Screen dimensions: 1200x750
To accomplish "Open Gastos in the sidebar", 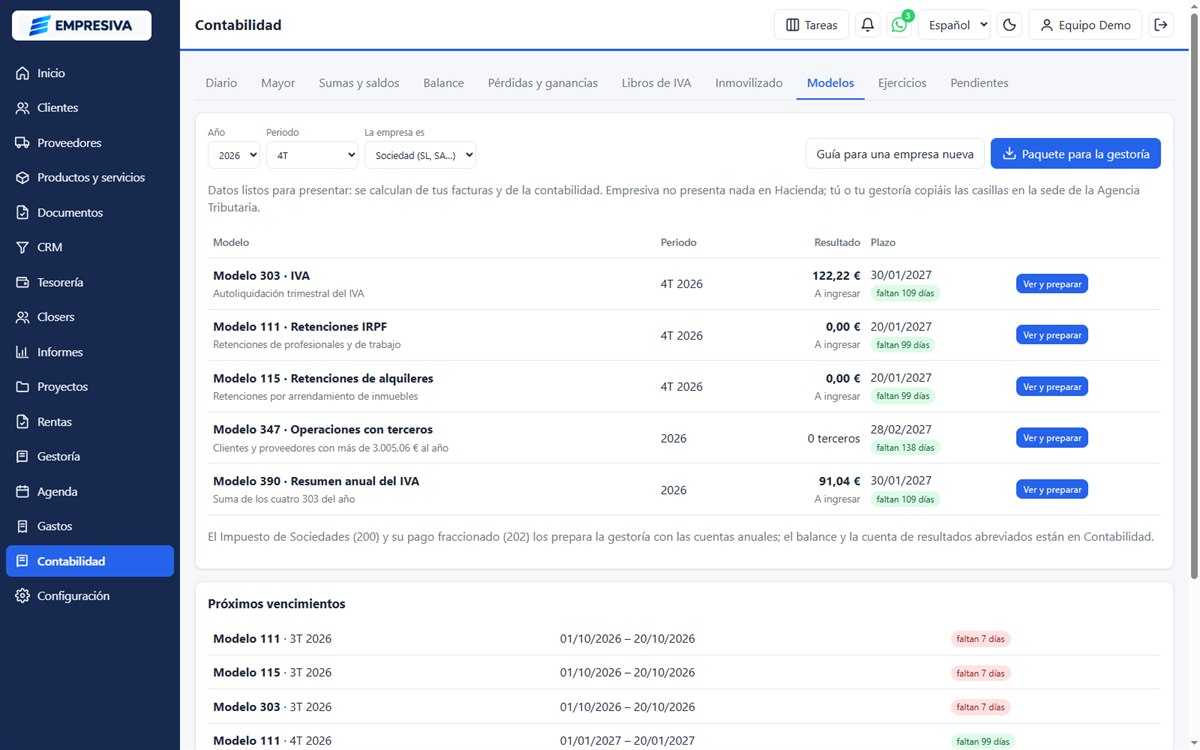I will pyautogui.click(x=90, y=526).
